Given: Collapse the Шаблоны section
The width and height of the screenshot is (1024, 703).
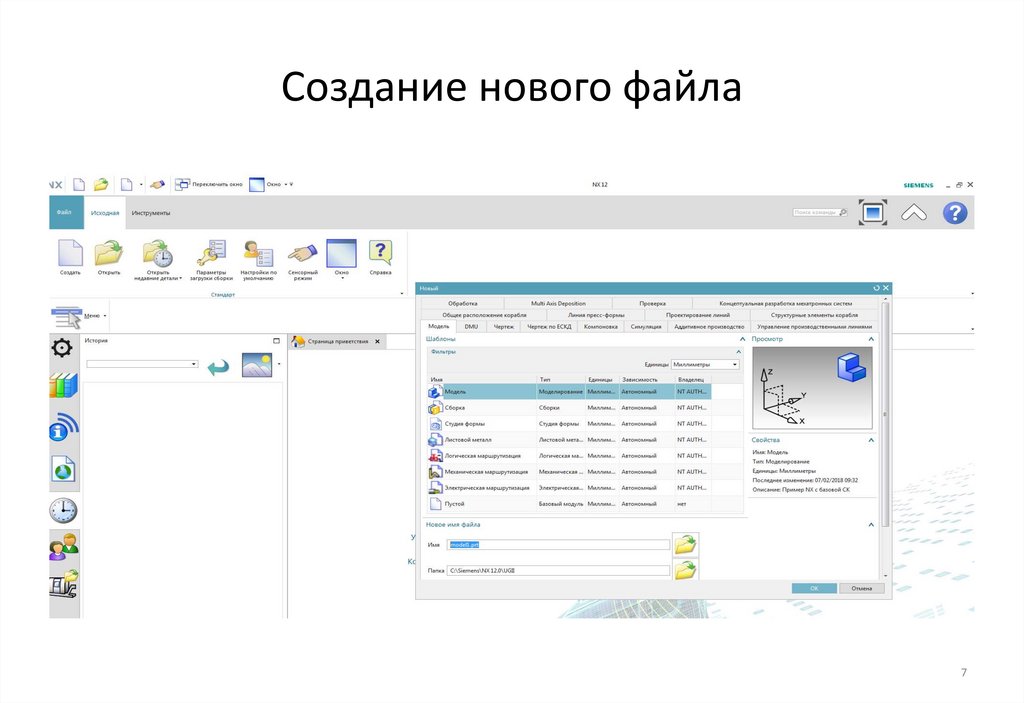Looking at the screenshot, I should pos(742,339).
